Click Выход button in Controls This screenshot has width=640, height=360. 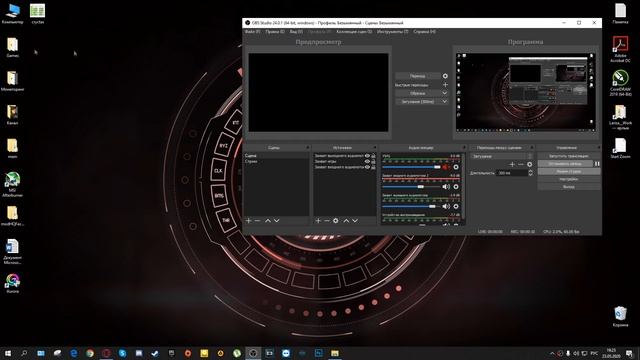[569, 187]
